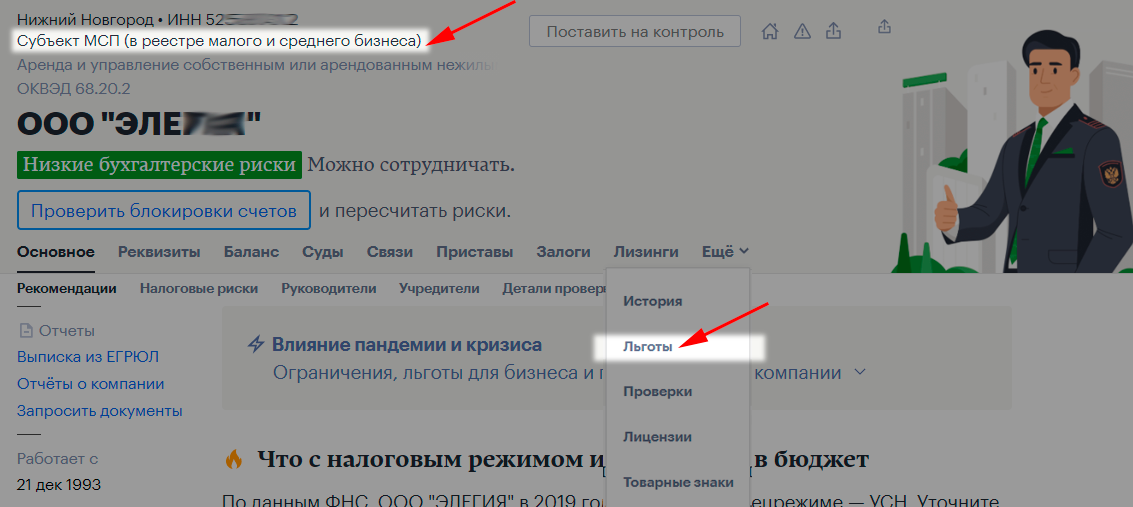The height and width of the screenshot is (507, 1133).
Task: Expand the pandemic restrictions block chevron
Action: (x=859, y=373)
